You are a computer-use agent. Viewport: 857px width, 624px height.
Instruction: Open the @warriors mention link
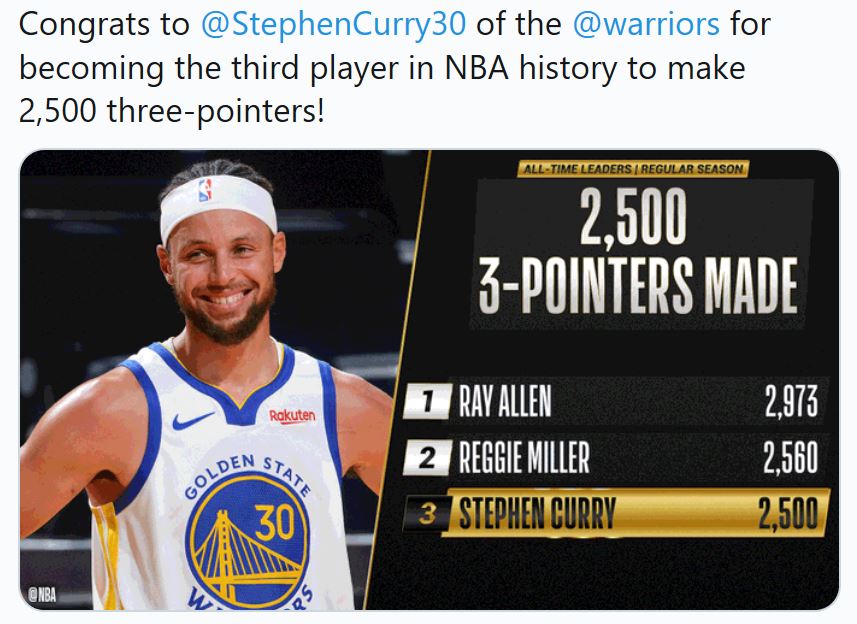pyautogui.click(x=646, y=25)
